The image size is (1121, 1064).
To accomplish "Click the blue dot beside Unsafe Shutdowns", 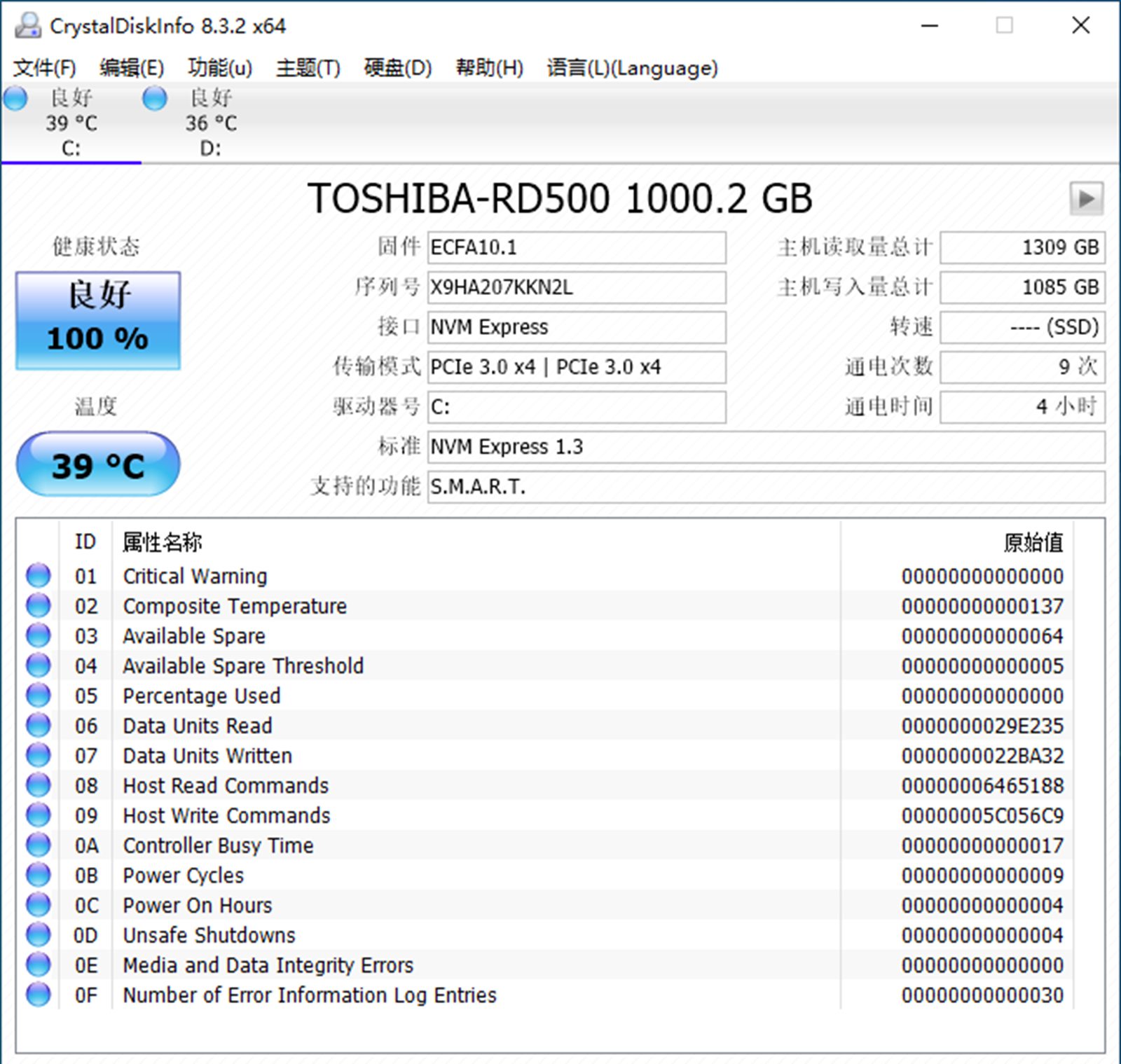I will (38, 934).
